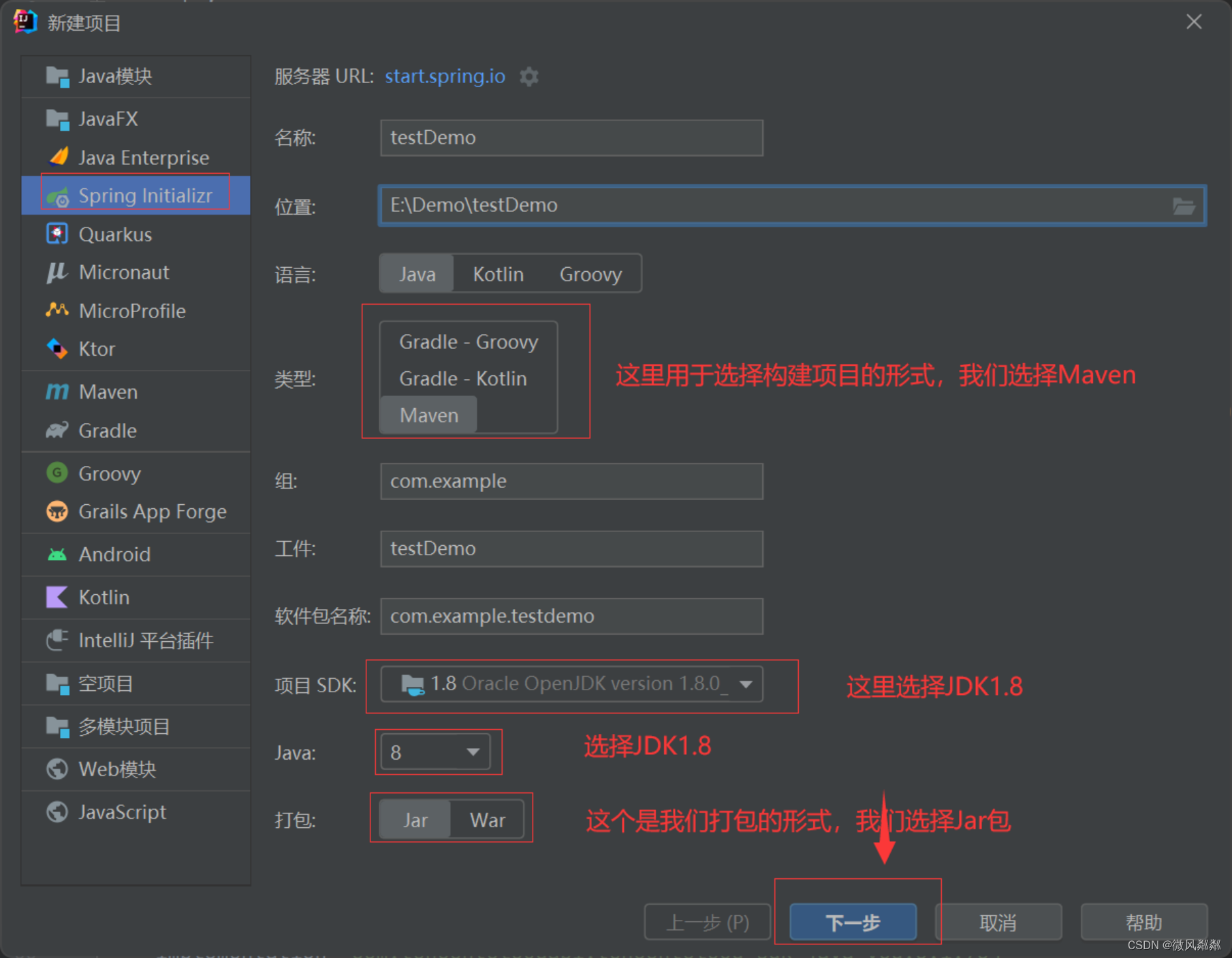
Task: Select 多模块项目 entry
Action: tap(136, 726)
